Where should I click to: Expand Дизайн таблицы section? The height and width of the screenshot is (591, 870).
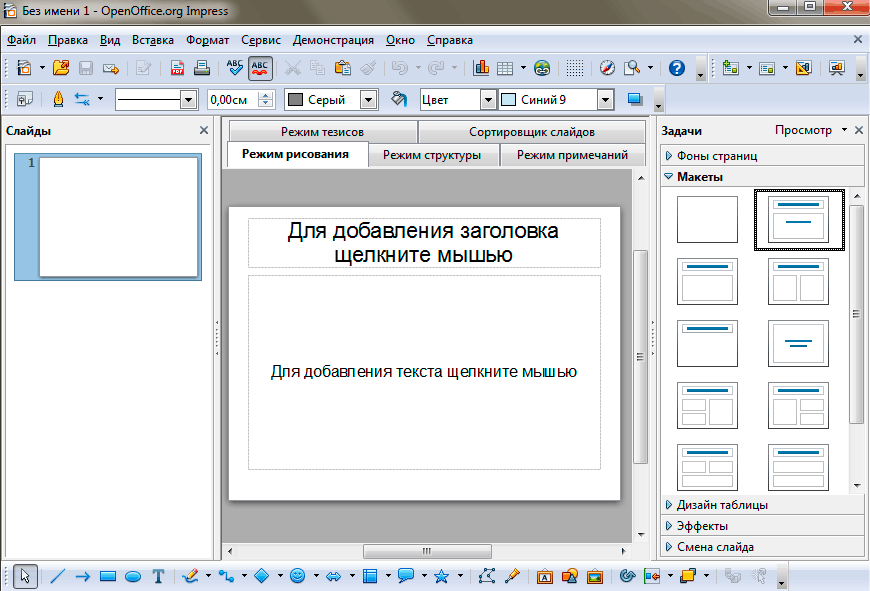click(x=762, y=505)
